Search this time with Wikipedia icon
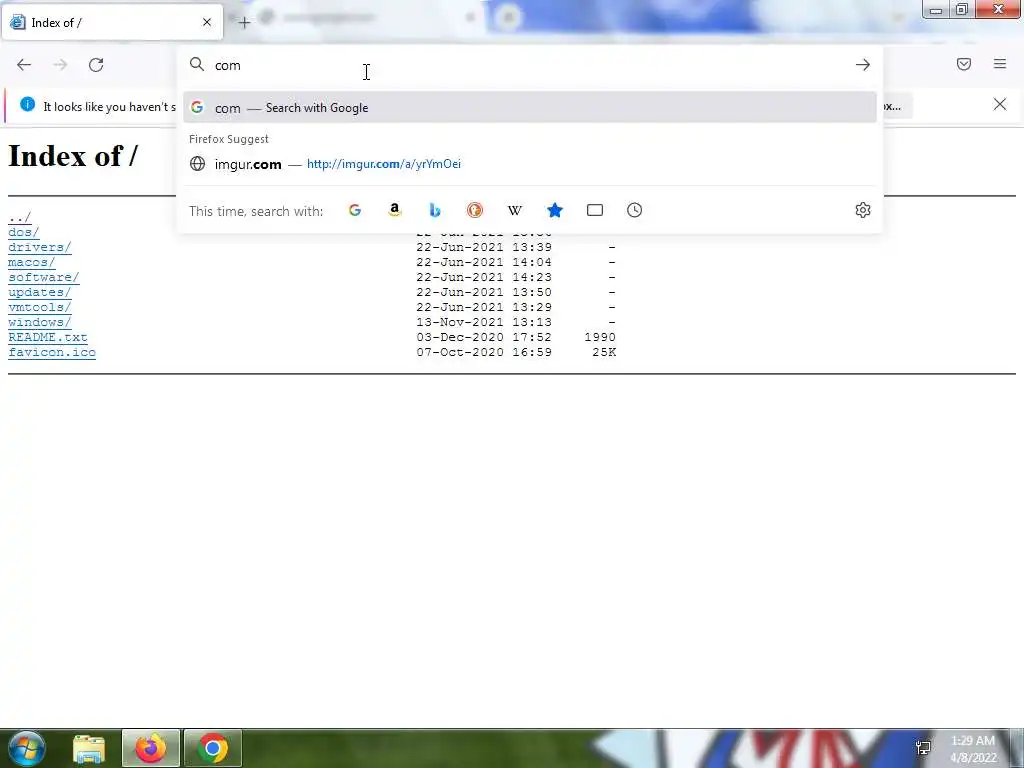 (515, 210)
